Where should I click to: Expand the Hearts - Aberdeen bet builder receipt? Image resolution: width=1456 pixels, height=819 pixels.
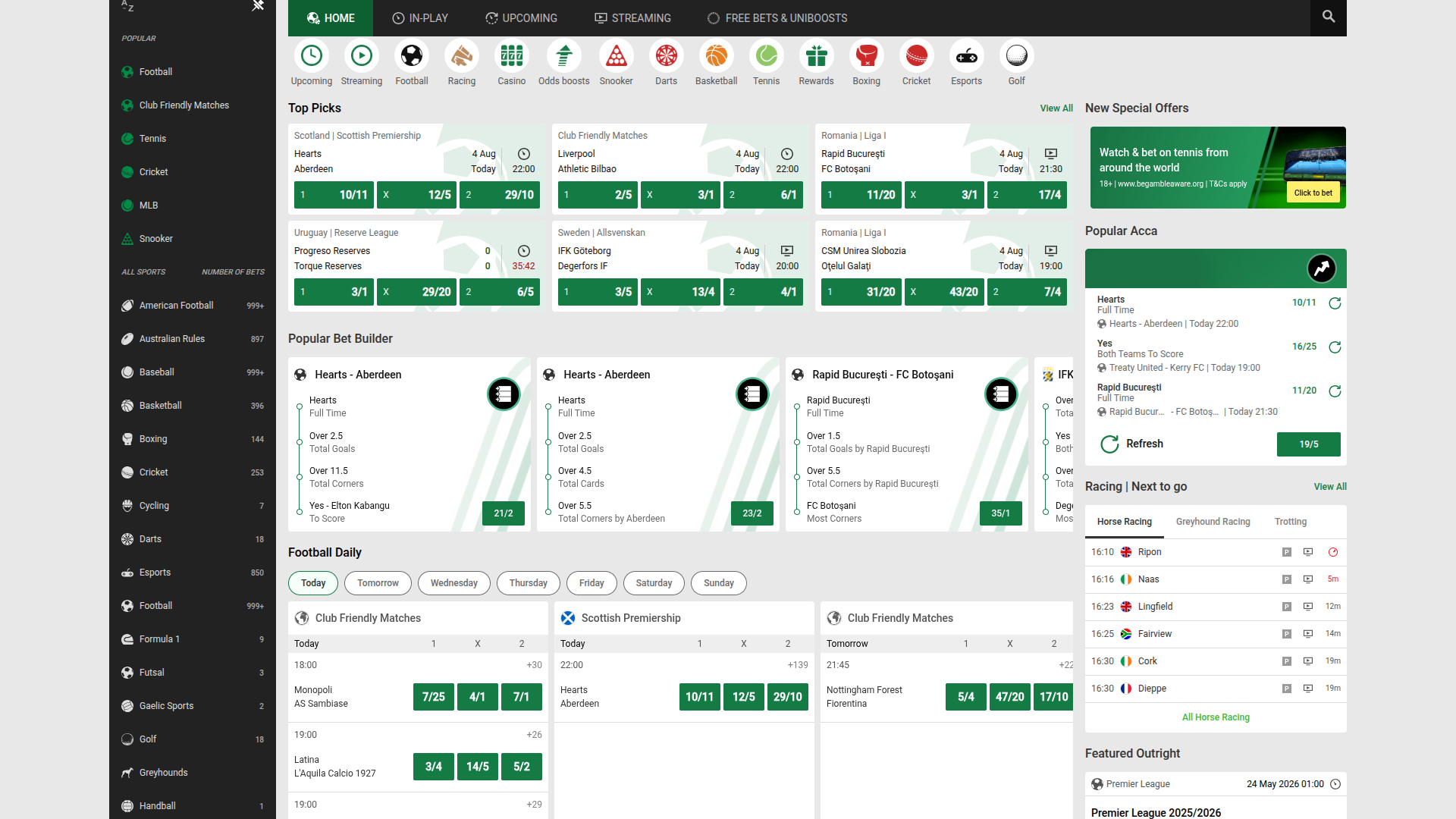coord(504,394)
